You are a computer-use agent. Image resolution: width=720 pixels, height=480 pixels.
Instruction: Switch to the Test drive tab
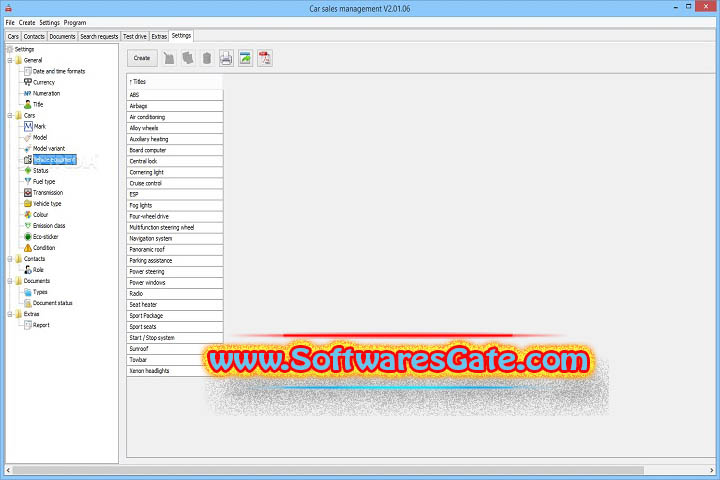(x=135, y=36)
